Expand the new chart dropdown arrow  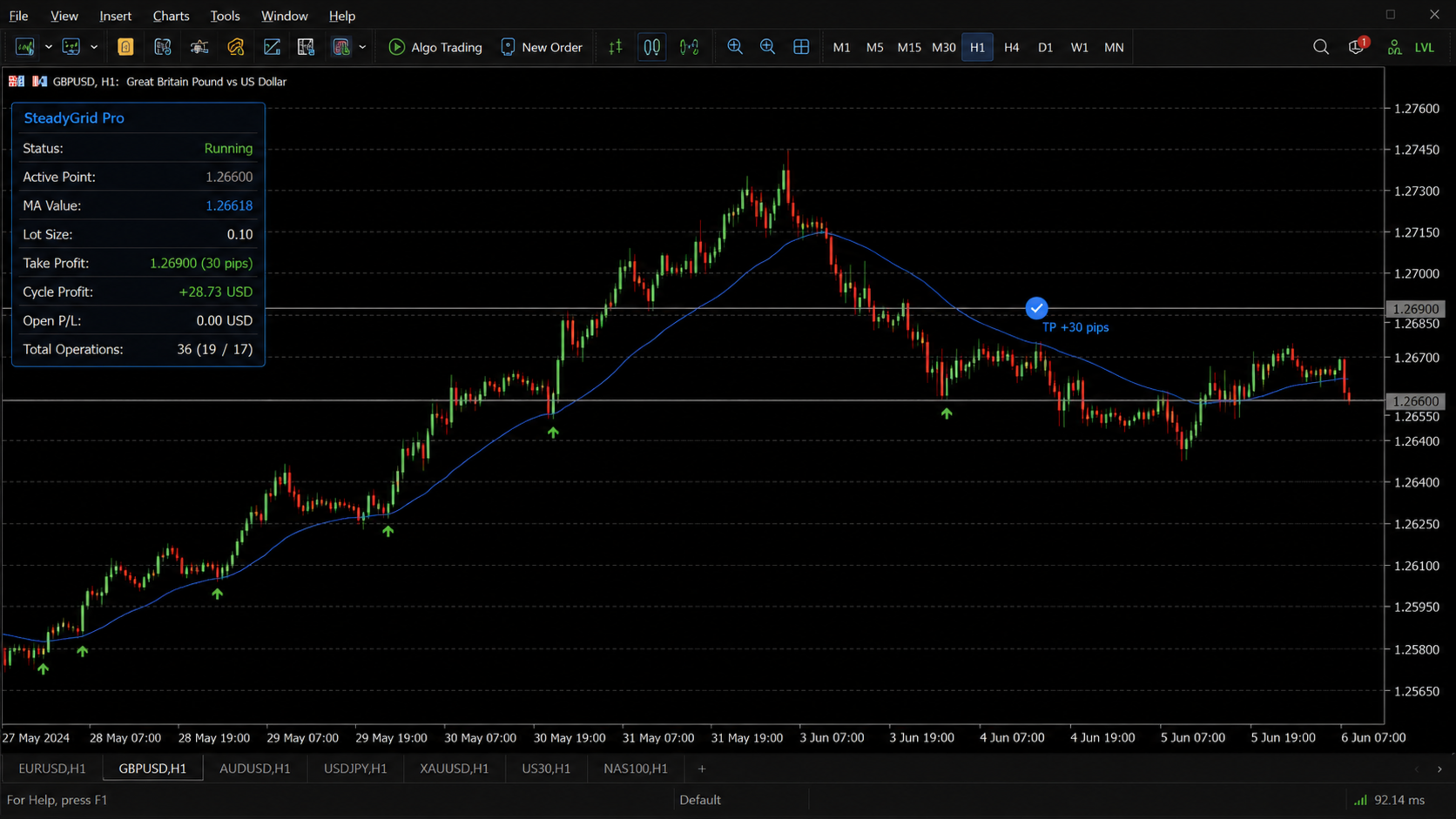[49, 47]
